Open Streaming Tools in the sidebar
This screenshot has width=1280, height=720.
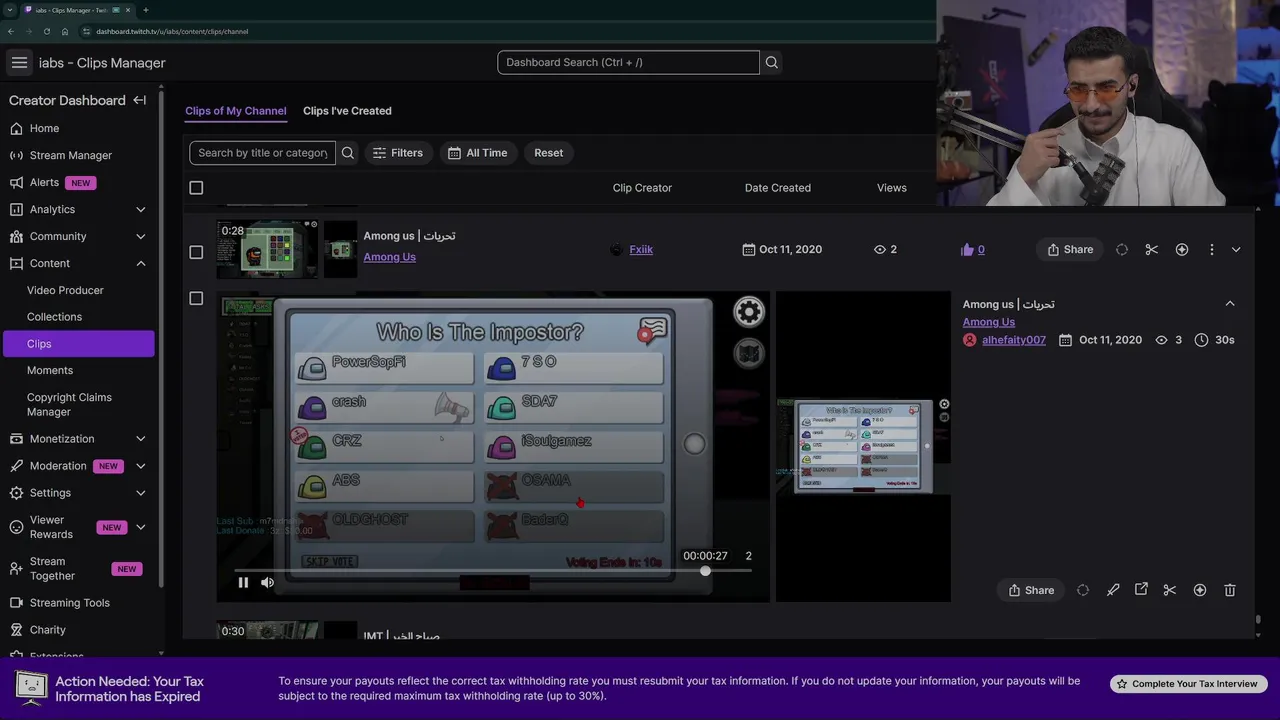click(69, 602)
